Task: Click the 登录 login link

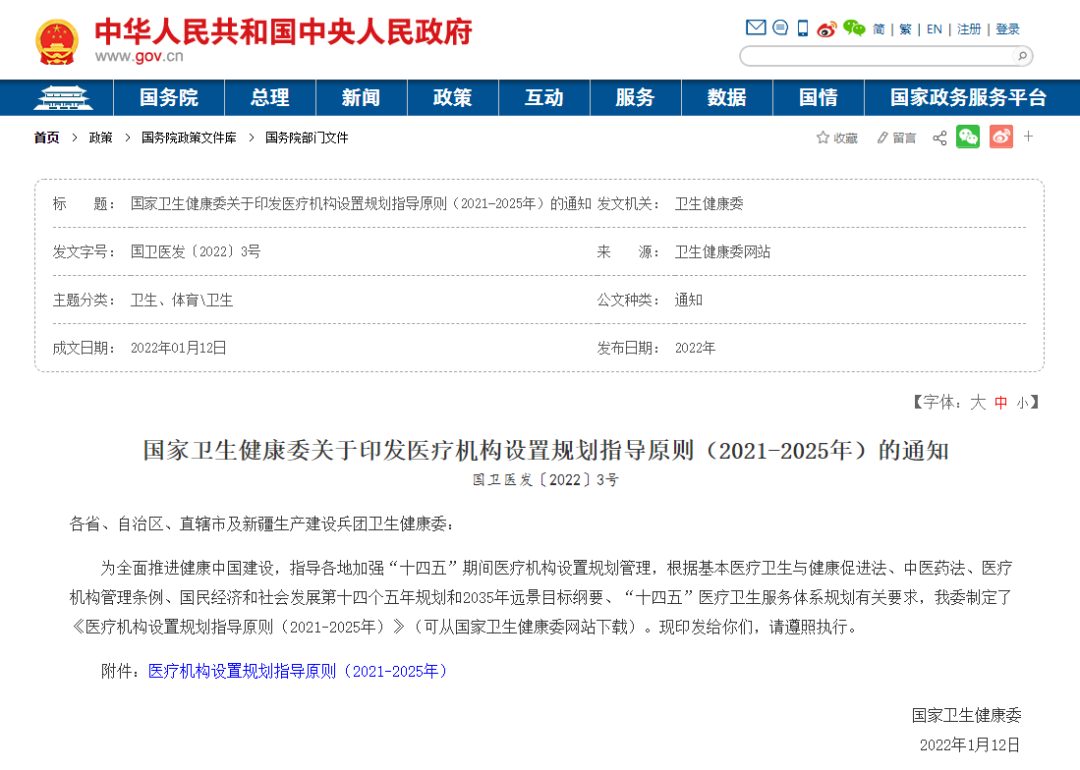Action: click(x=1007, y=29)
